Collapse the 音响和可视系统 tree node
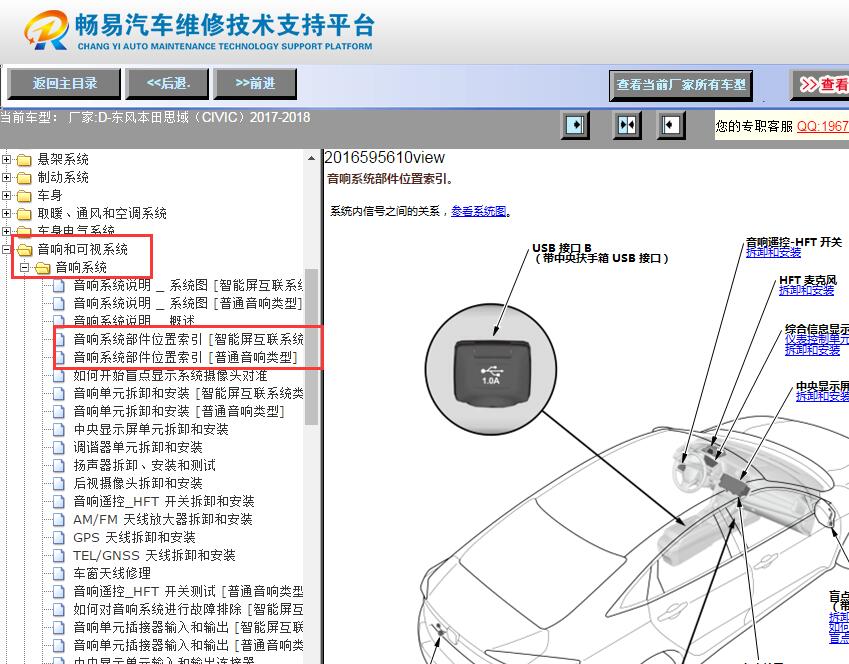The width and height of the screenshot is (849, 664). click(6, 249)
